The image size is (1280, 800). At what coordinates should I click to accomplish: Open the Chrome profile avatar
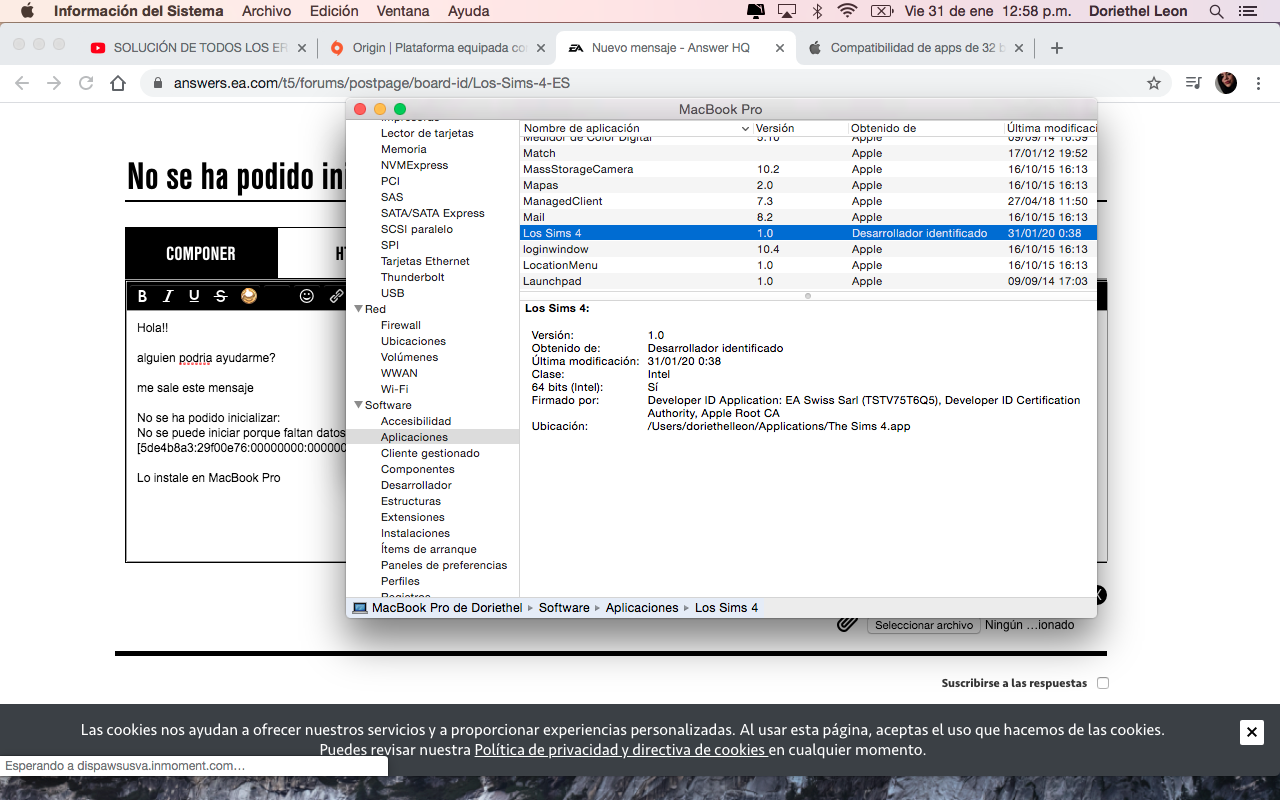click(x=1226, y=83)
